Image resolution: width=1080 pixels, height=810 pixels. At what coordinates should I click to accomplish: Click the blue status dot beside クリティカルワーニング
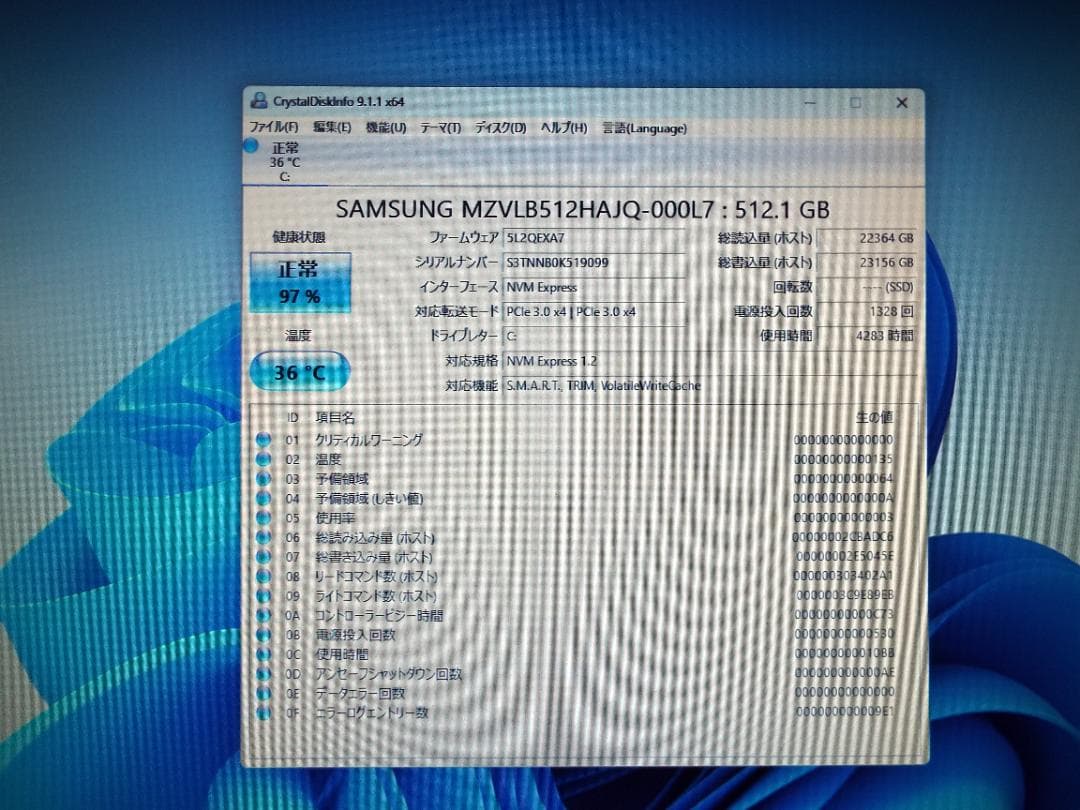[262, 439]
